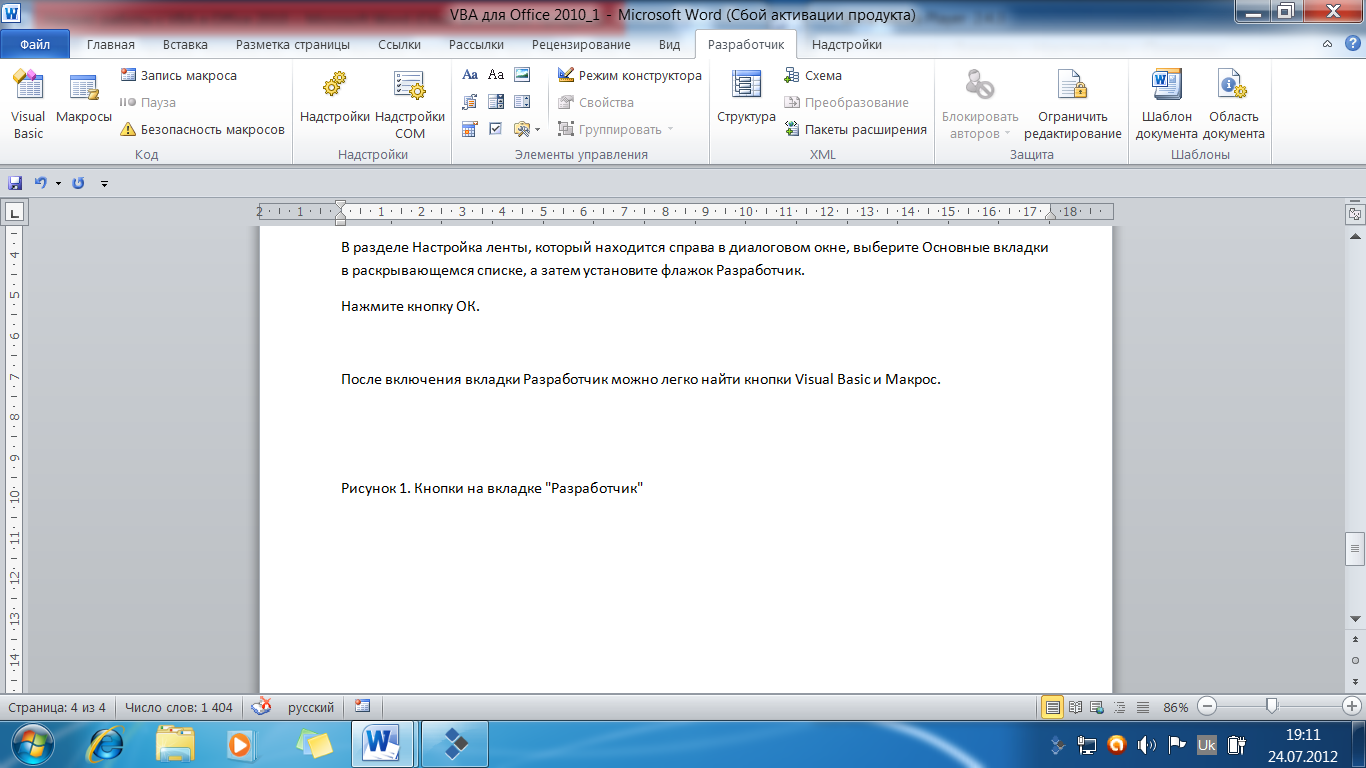Undo last action in quick access toolbar

[x=40, y=183]
